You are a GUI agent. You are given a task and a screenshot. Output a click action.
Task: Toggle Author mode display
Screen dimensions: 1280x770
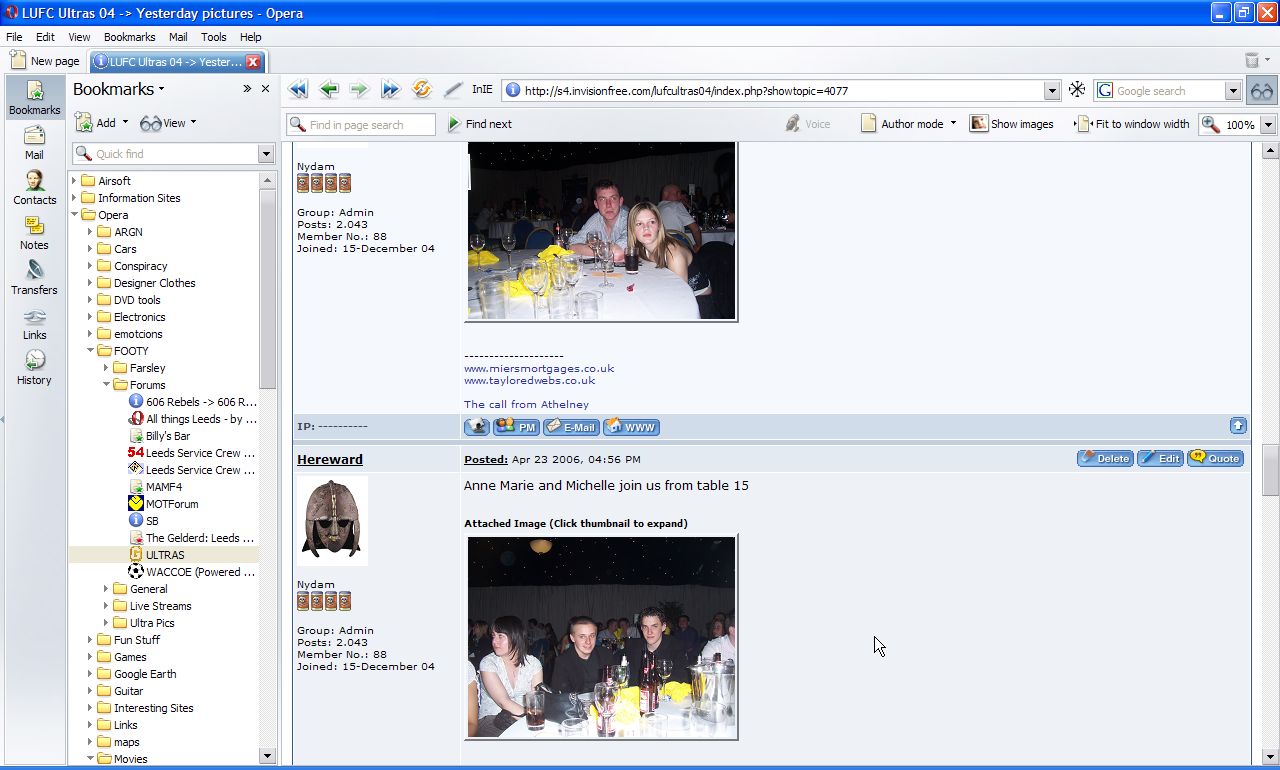(908, 124)
